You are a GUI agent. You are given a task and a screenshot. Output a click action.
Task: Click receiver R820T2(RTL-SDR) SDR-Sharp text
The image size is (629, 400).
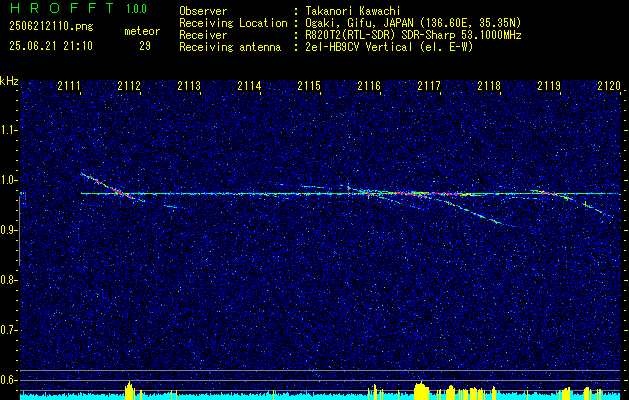coord(413,35)
